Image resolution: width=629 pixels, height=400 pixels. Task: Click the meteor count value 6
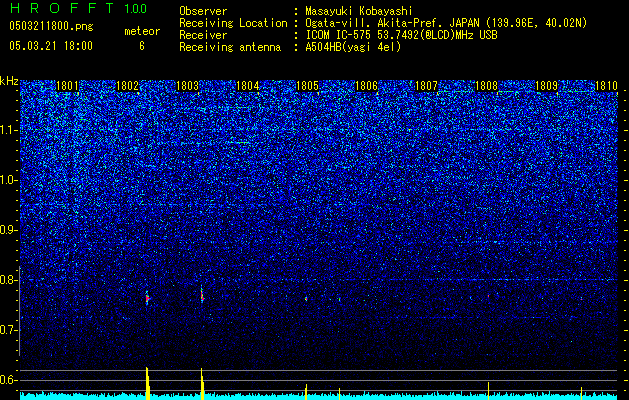tap(142, 46)
